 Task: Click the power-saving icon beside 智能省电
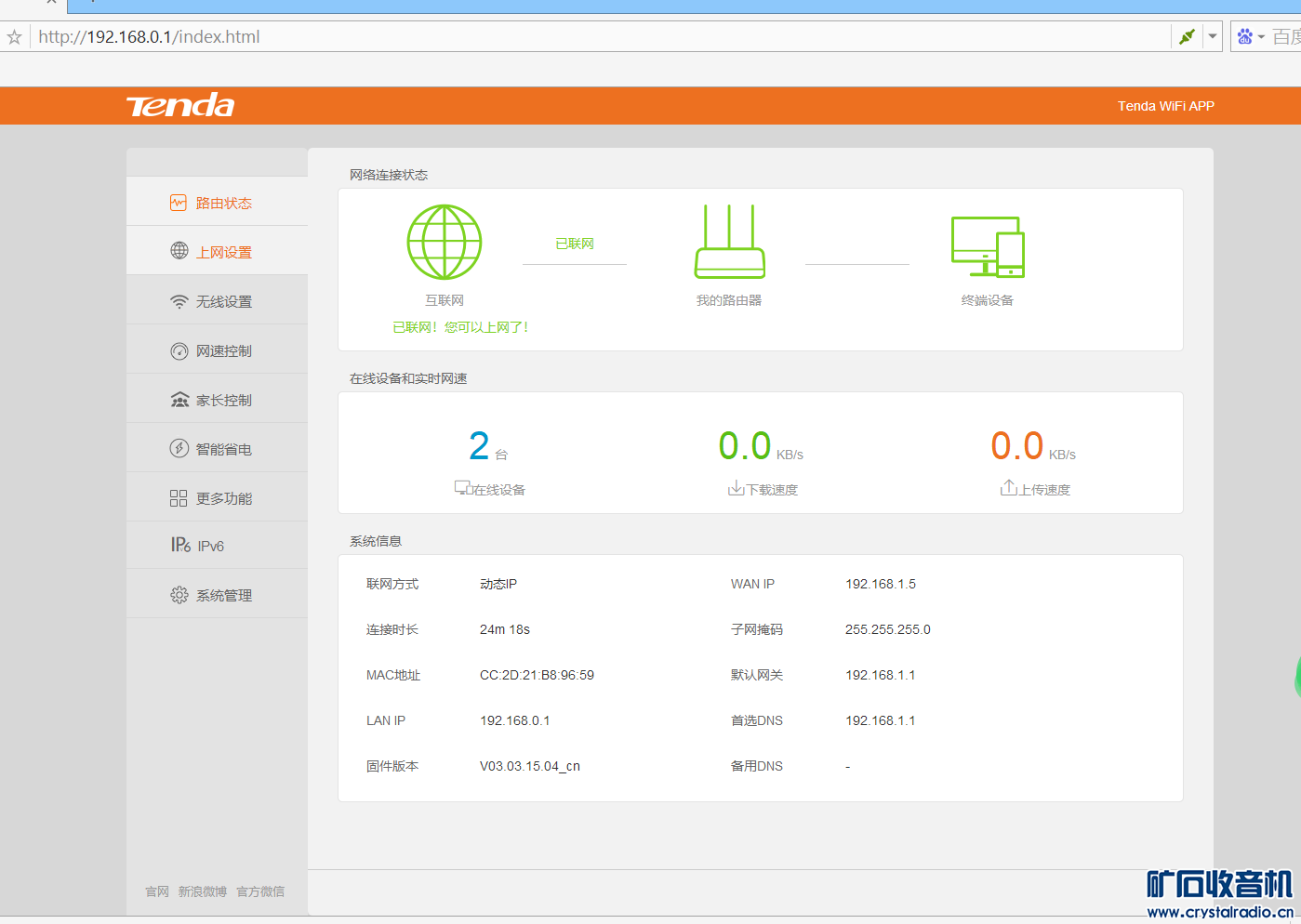tap(179, 448)
